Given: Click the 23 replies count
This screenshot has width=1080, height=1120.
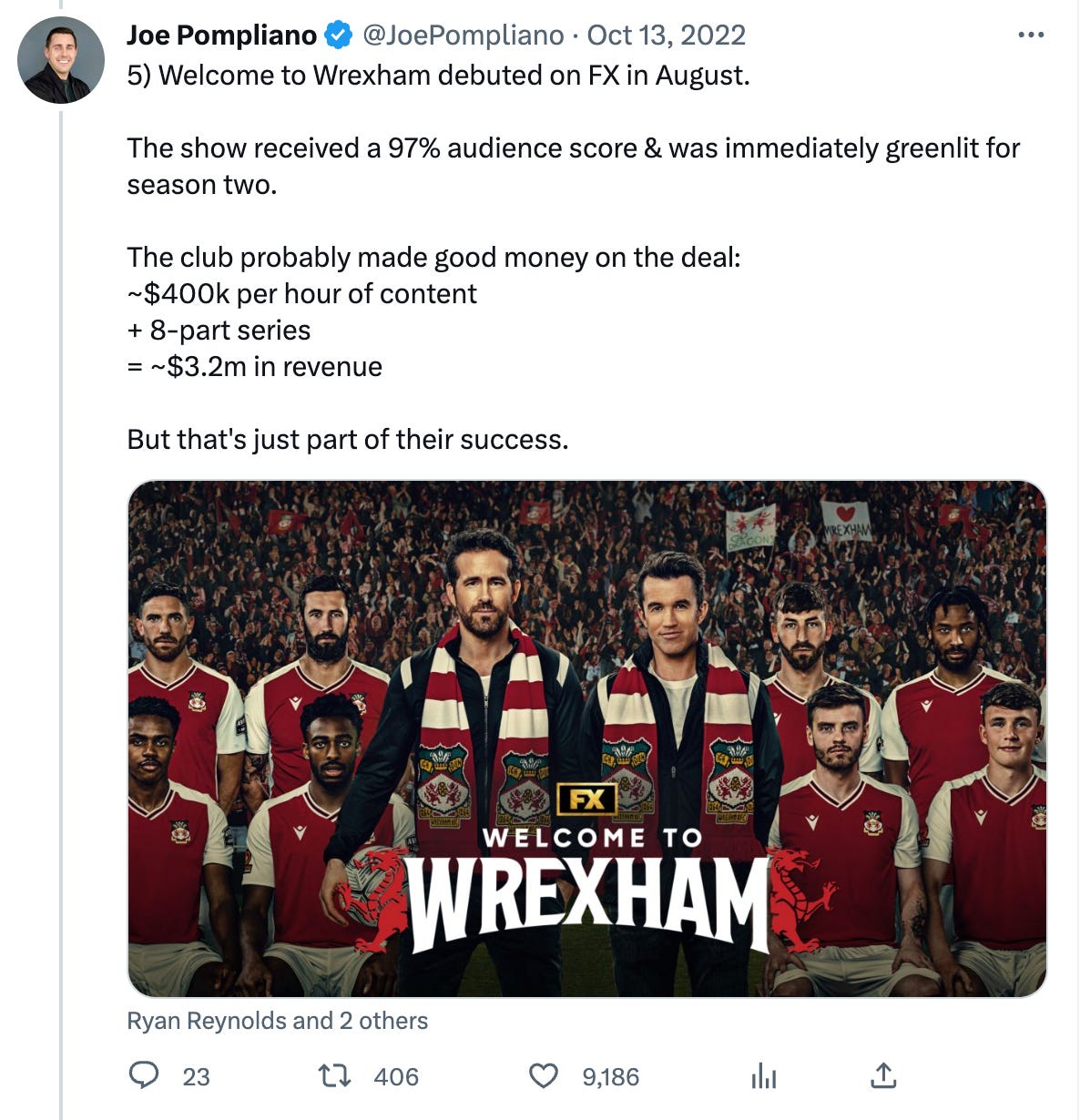Looking at the screenshot, I should pyautogui.click(x=196, y=1076).
